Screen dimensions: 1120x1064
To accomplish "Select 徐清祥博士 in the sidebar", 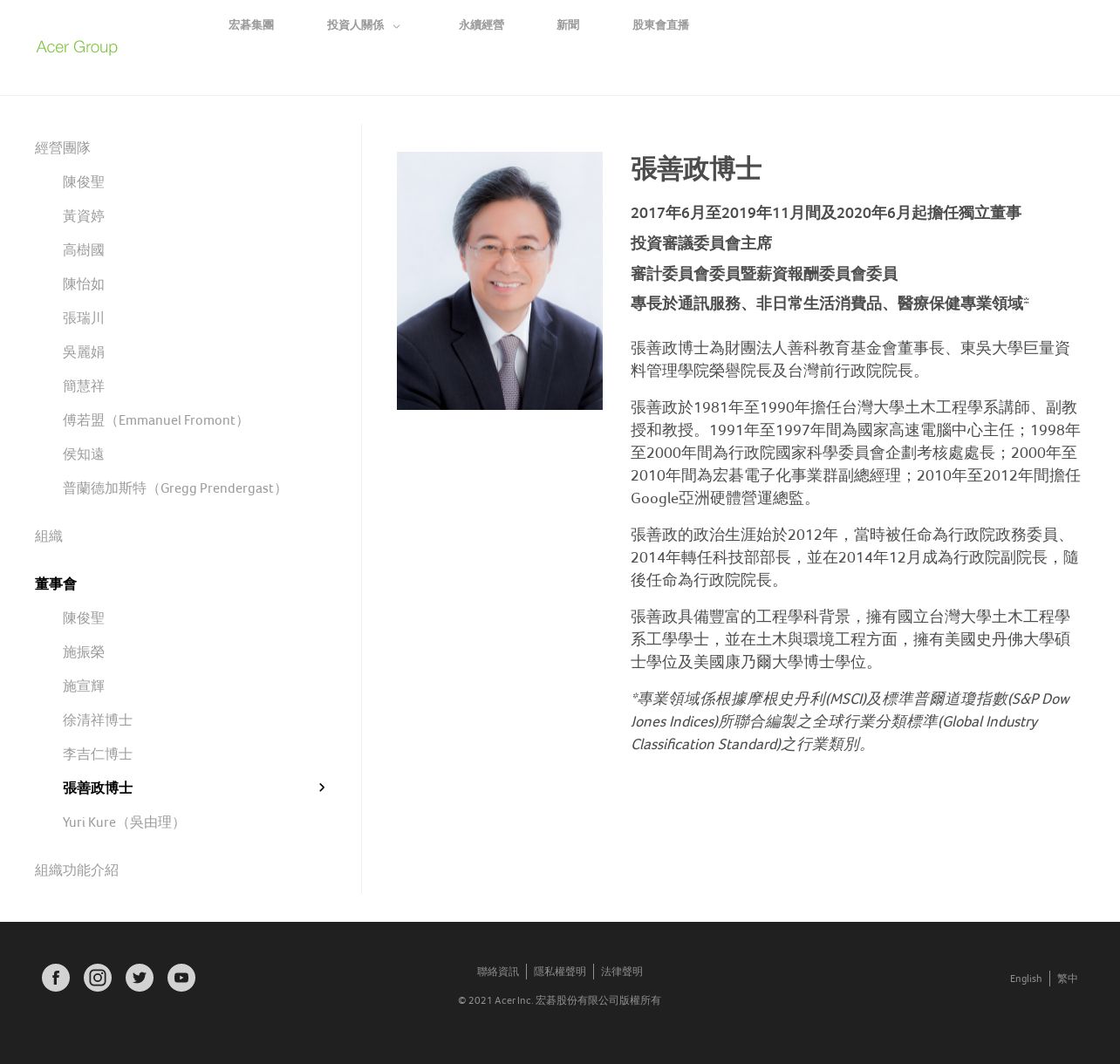I will pos(98,720).
